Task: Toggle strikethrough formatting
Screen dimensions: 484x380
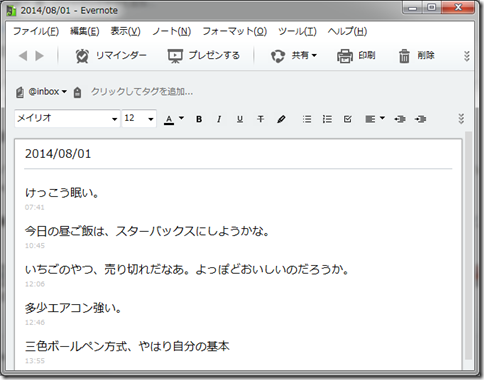Action: (260, 119)
